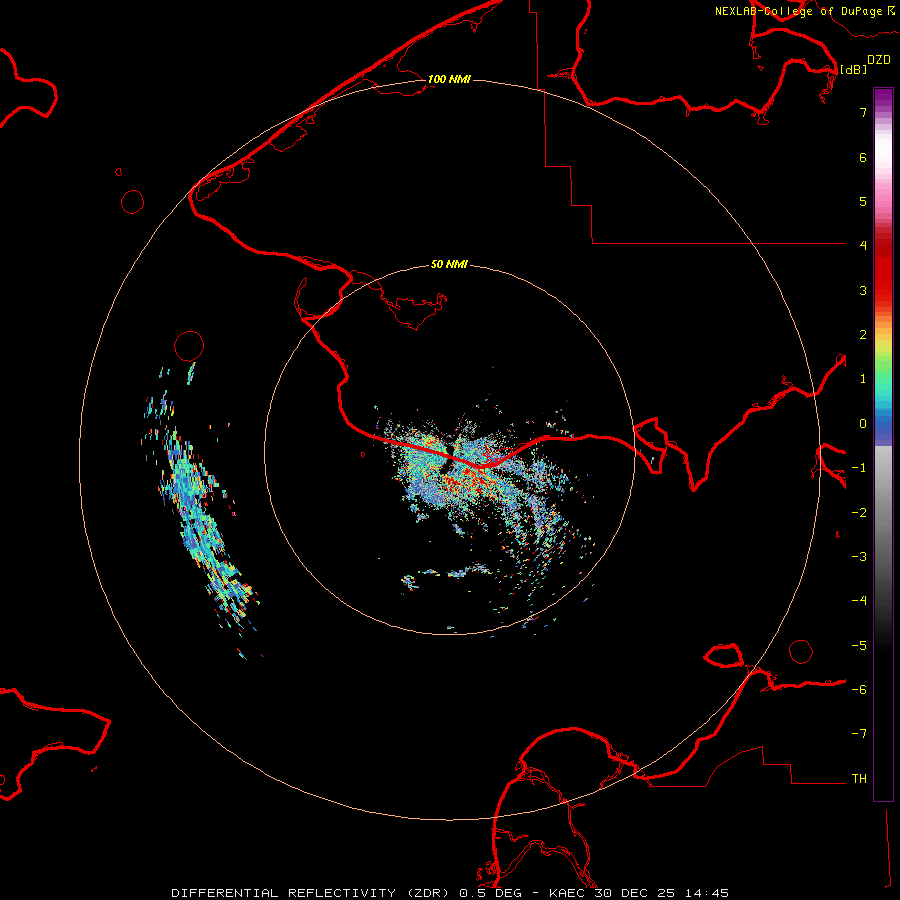
Task: Click the -6 value on the color scale
Action: coord(859,690)
